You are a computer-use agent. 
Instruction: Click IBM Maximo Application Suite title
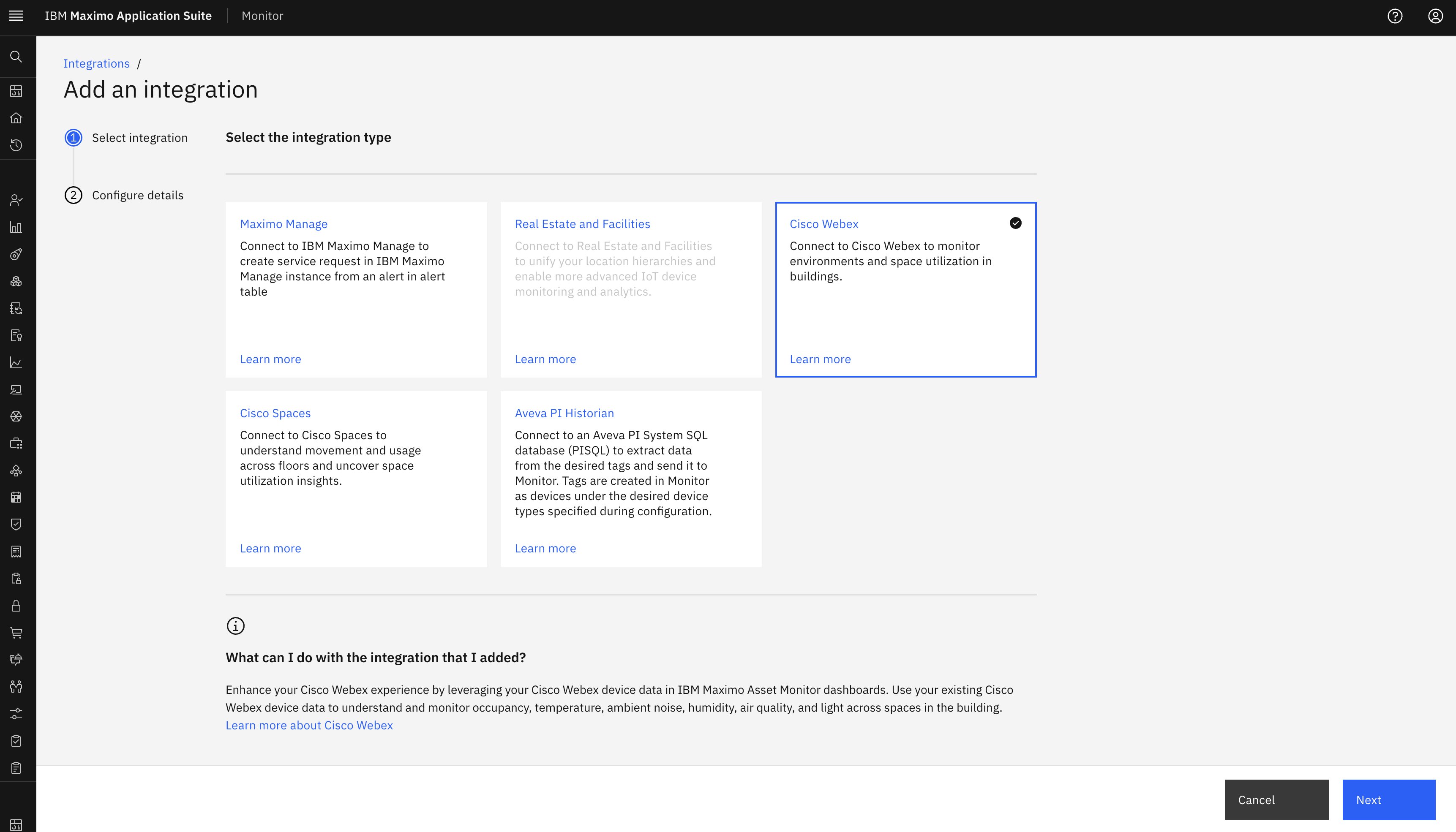(128, 16)
